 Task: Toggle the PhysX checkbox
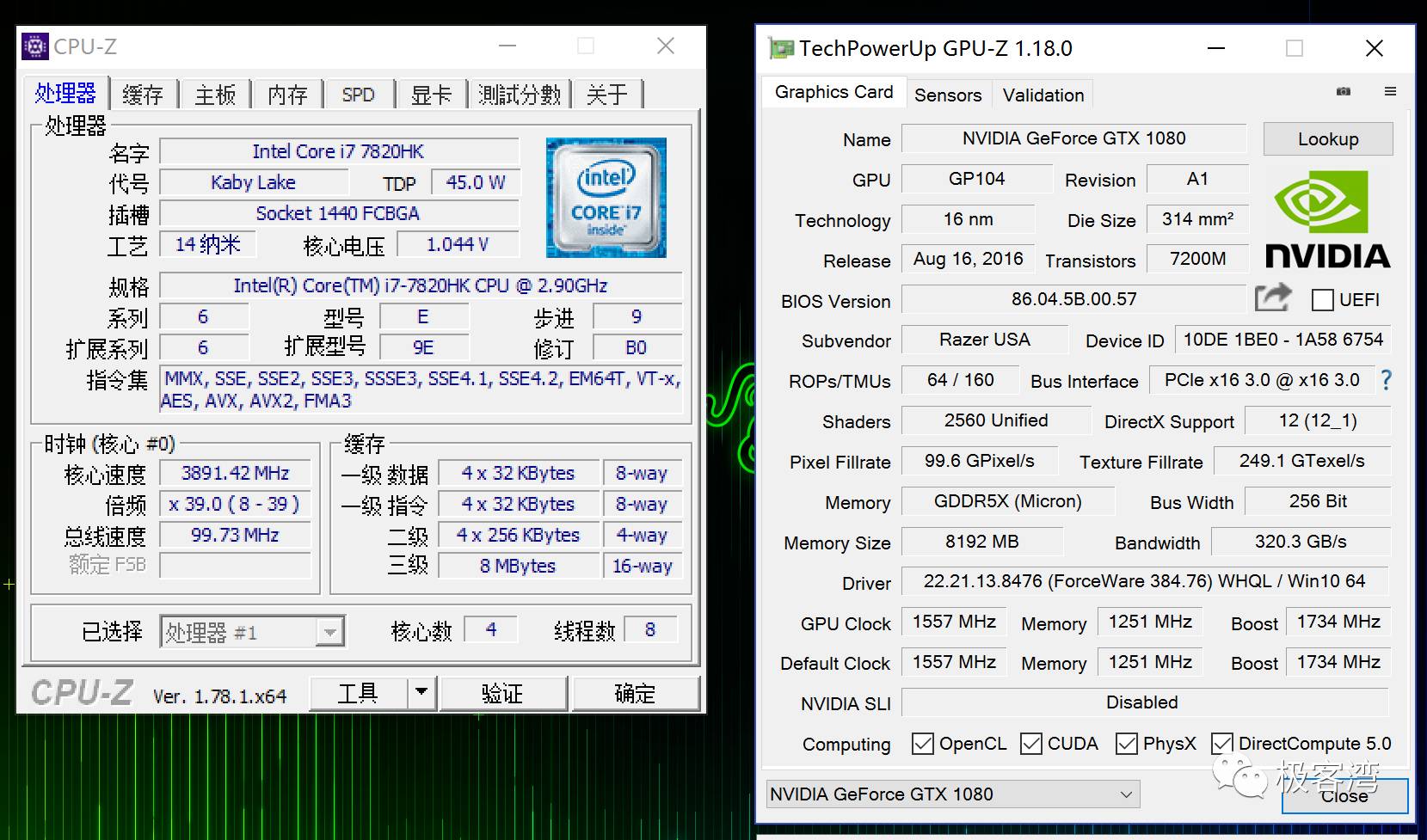(x=1127, y=743)
